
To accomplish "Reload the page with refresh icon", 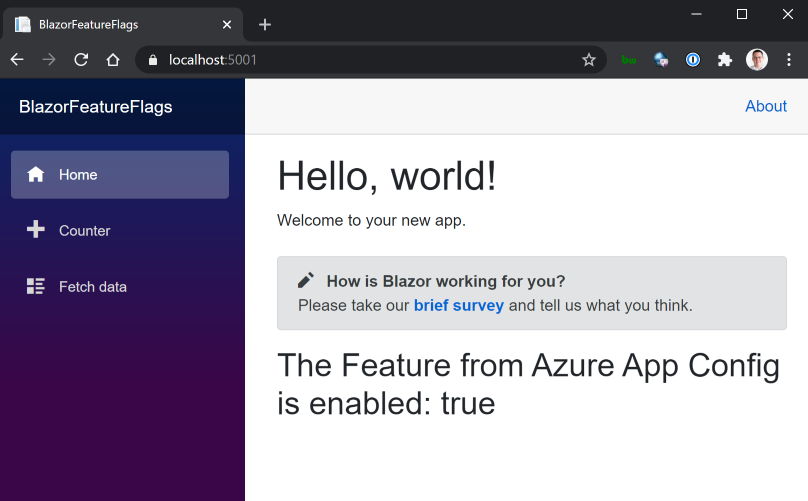I will click(81, 60).
